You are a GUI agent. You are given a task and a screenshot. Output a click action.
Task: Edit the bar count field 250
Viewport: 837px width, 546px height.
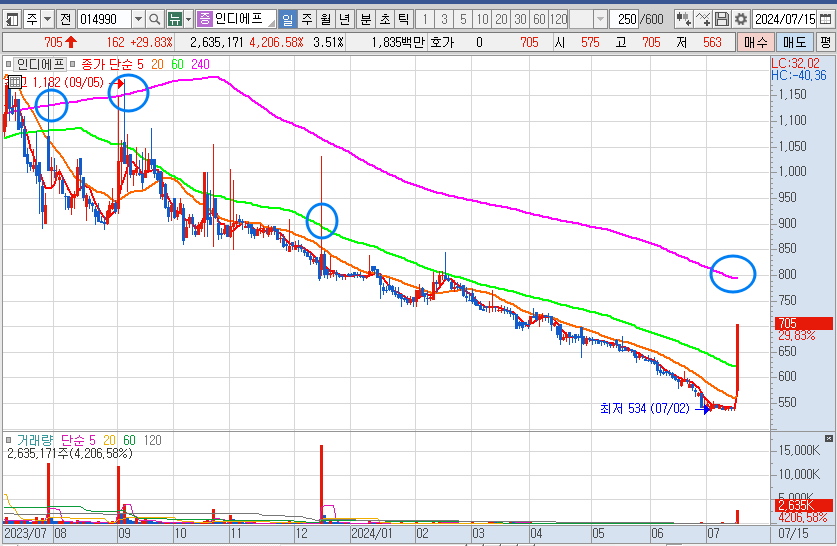(624, 20)
